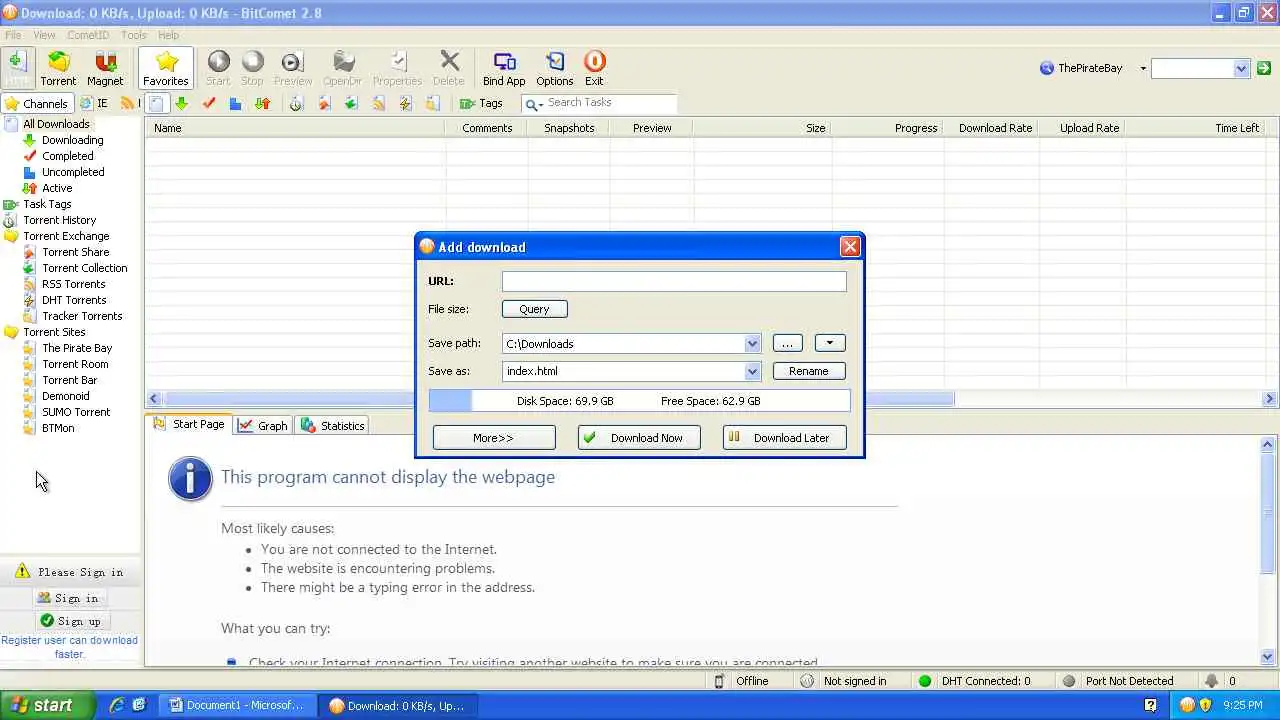Select the Channels sidebar tab

(x=36, y=103)
